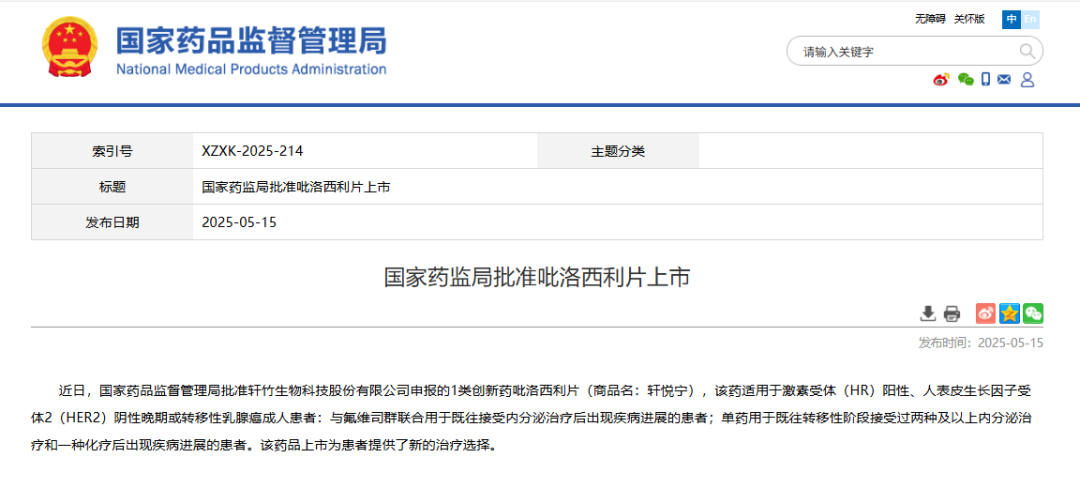1080x488 pixels.
Task: Share the article to QQ Zone star icon
Action: pyautogui.click(x=1009, y=314)
